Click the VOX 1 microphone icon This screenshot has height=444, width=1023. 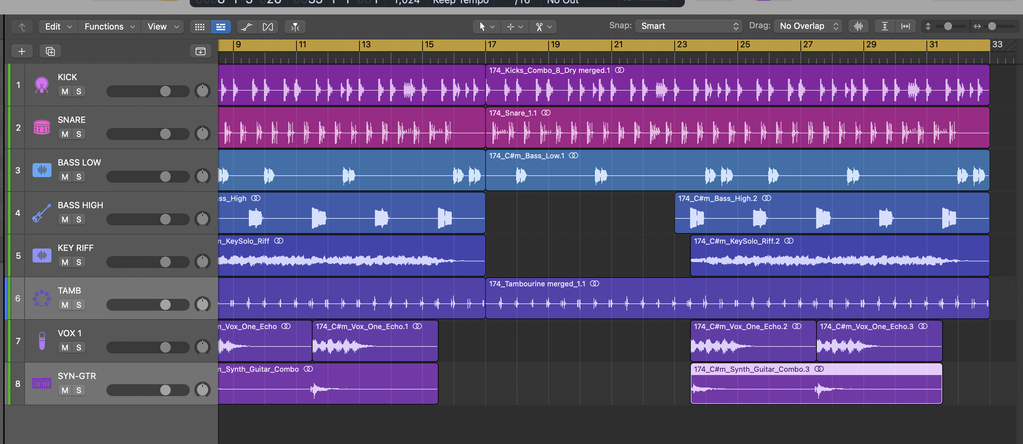(x=42, y=340)
